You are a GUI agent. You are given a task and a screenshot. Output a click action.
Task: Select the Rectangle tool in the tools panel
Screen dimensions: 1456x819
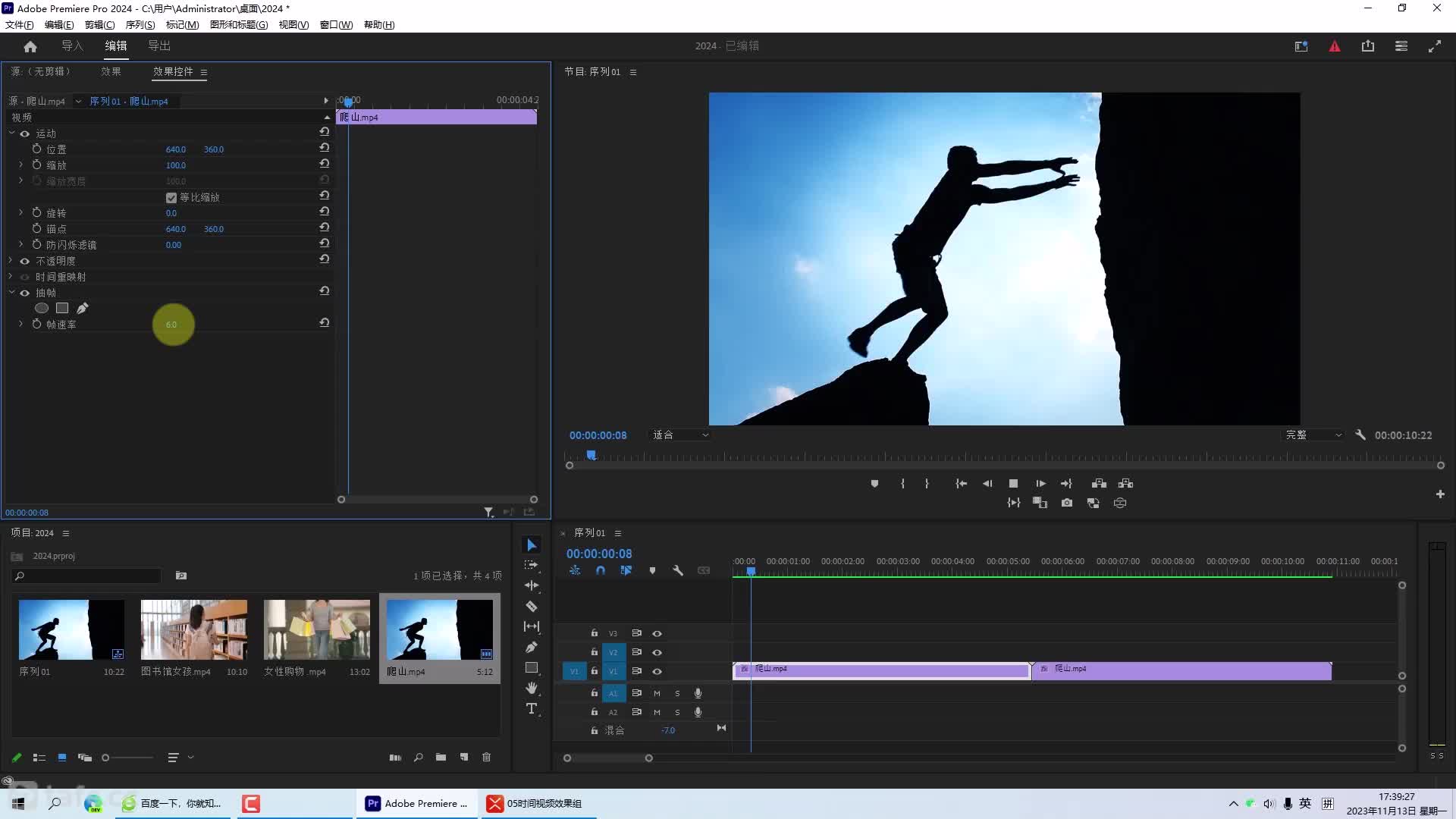tap(532, 667)
